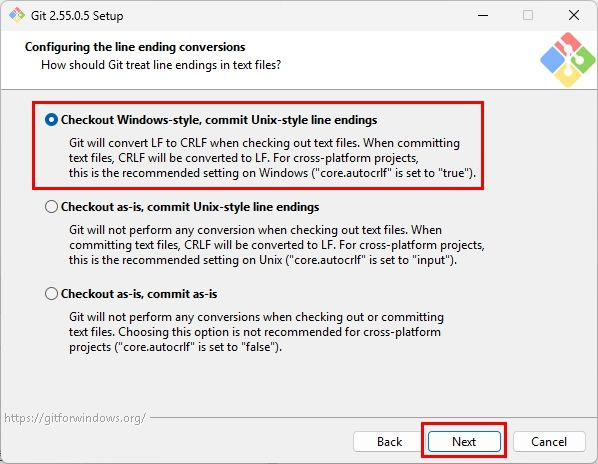This screenshot has height=464, width=598.
Task: Click the core.autocrlf false description paragraph
Action: click(x=256, y=332)
